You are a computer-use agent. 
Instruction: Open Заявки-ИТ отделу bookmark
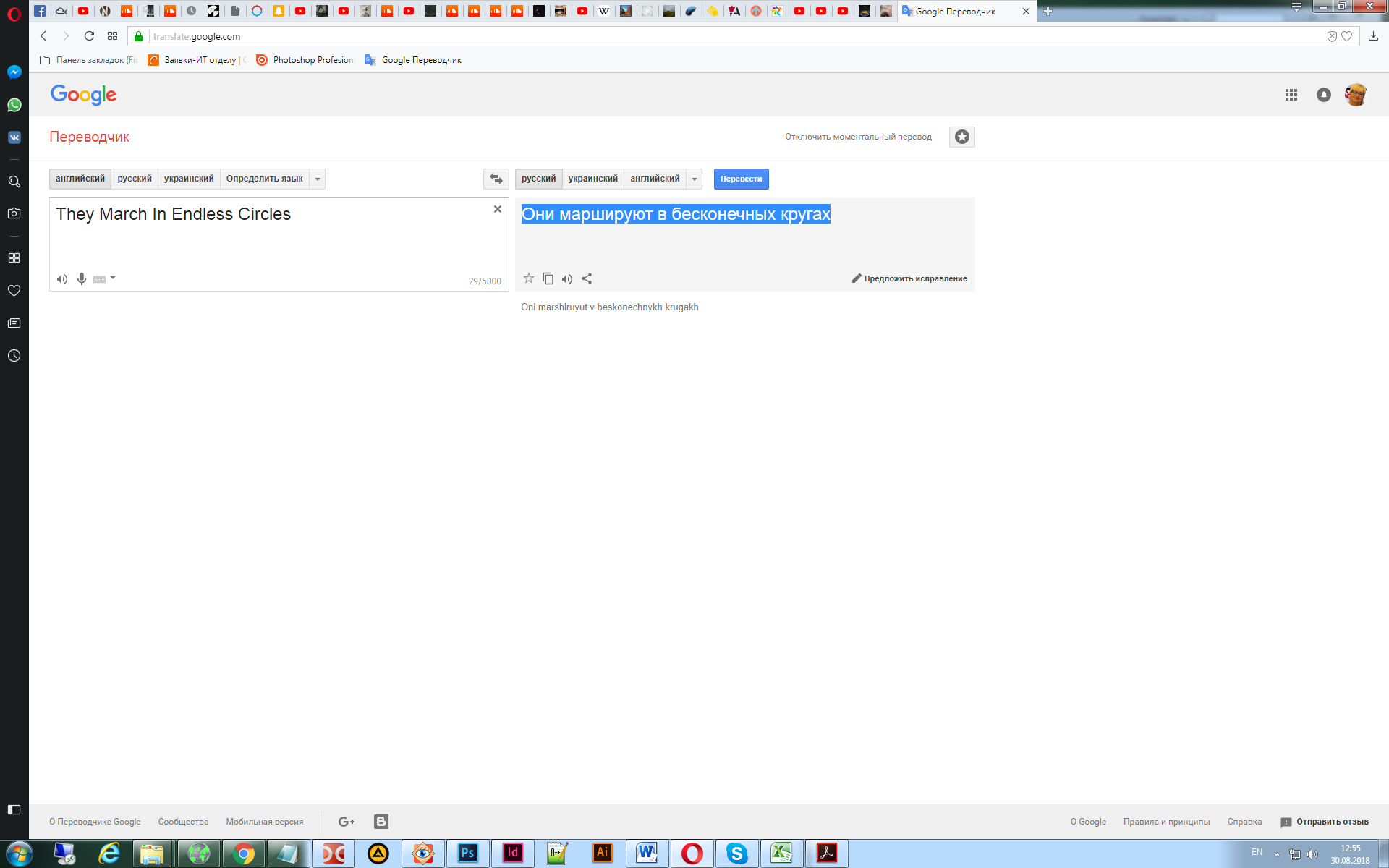(x=197, y=60)
